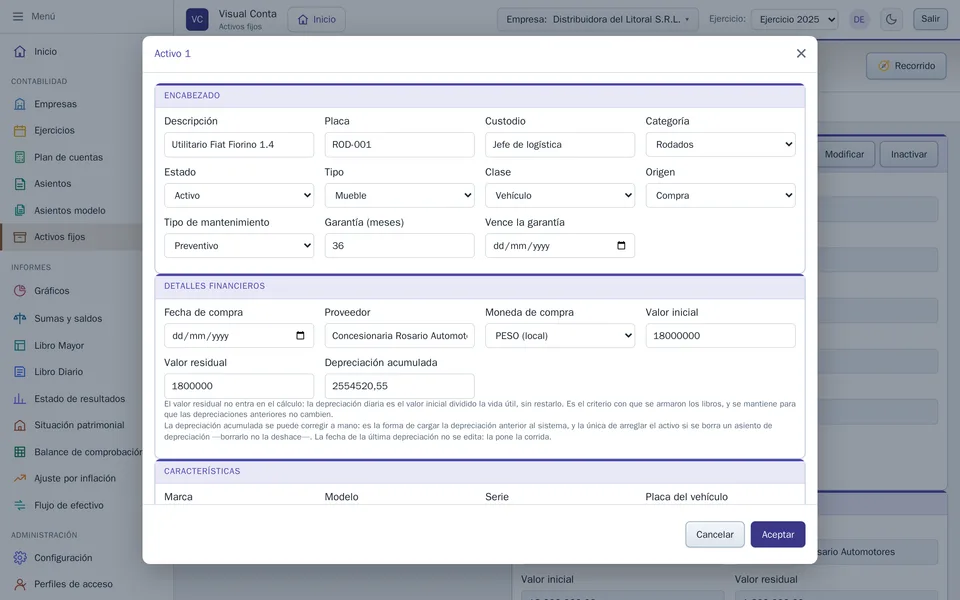Click the Configuración gear icon
960x600 pixels.
tap(20, 558)
